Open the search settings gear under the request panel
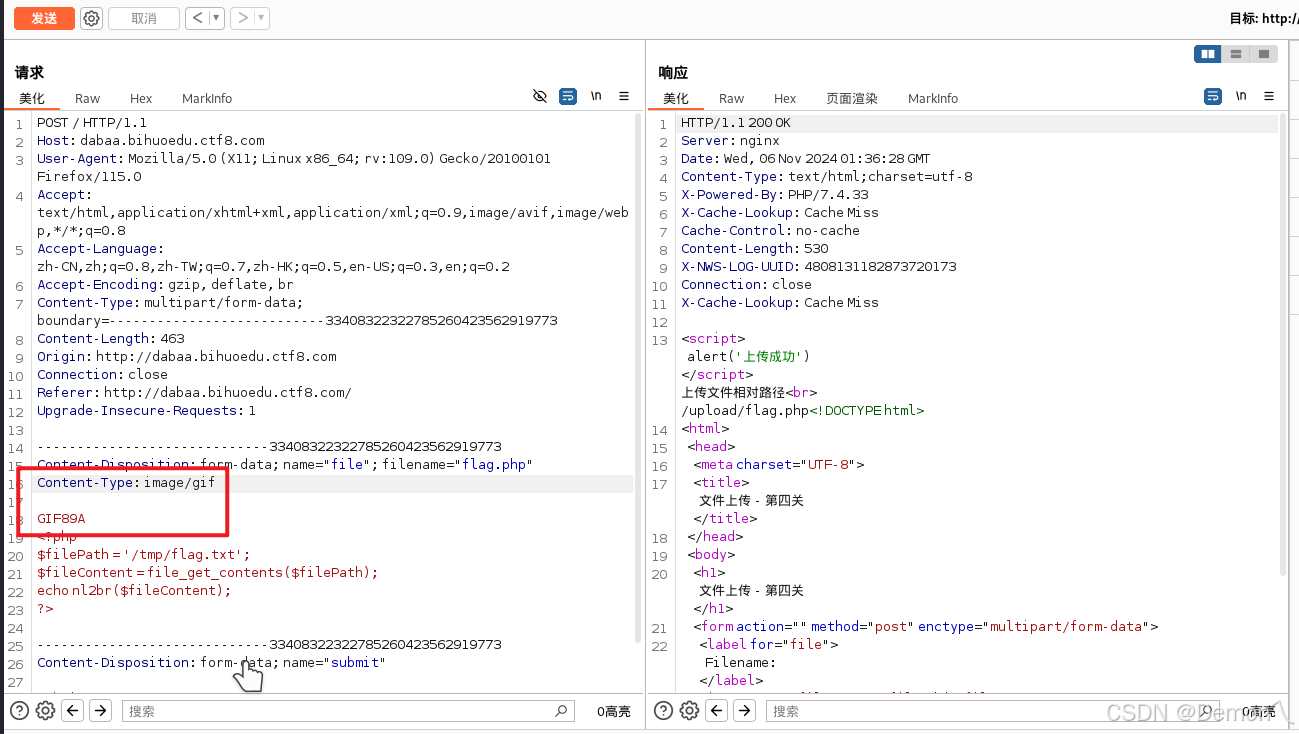 coord(45,711)
